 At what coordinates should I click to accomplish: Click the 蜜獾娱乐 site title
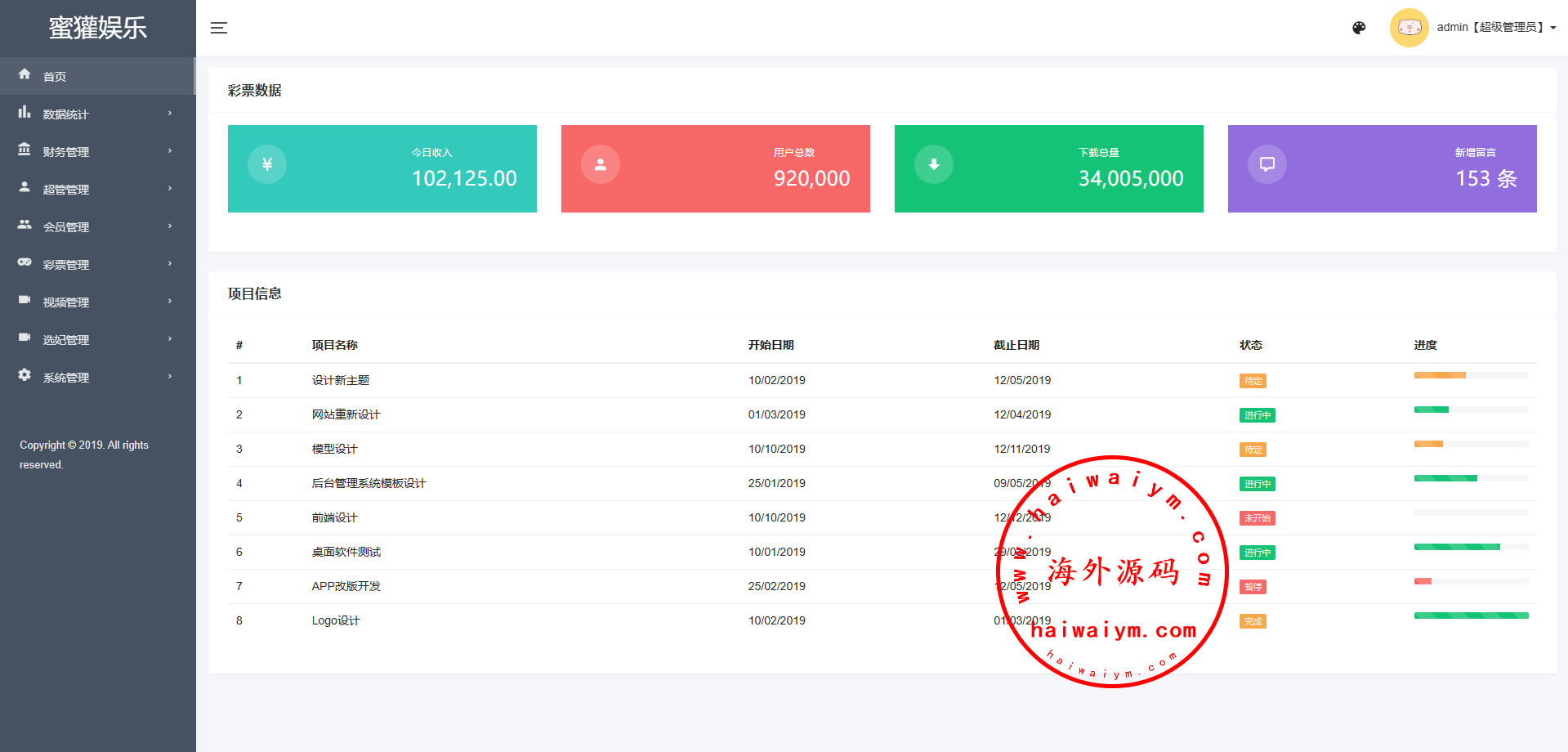point(98,28)
